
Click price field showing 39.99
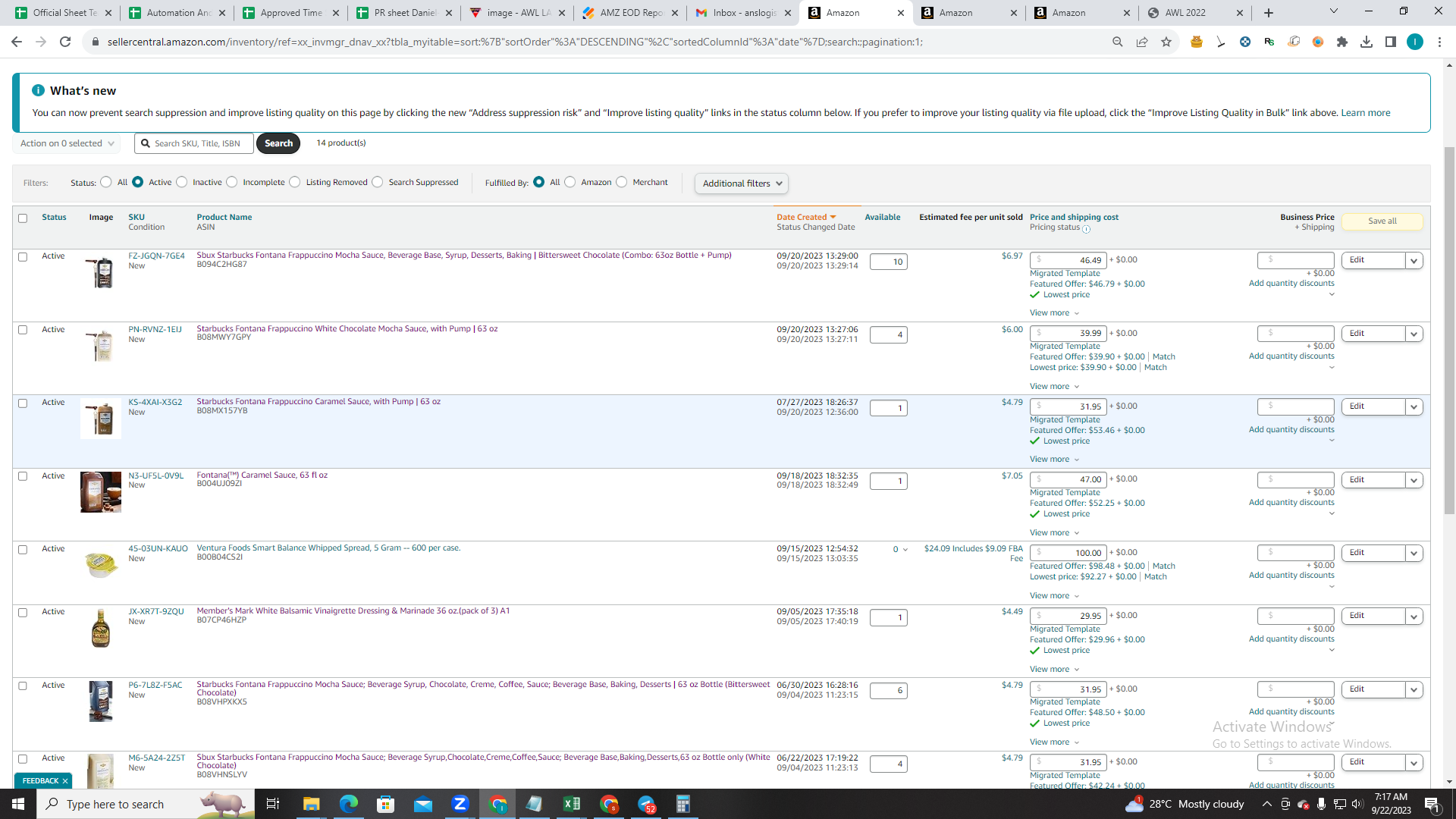(x=1068, y=334)
